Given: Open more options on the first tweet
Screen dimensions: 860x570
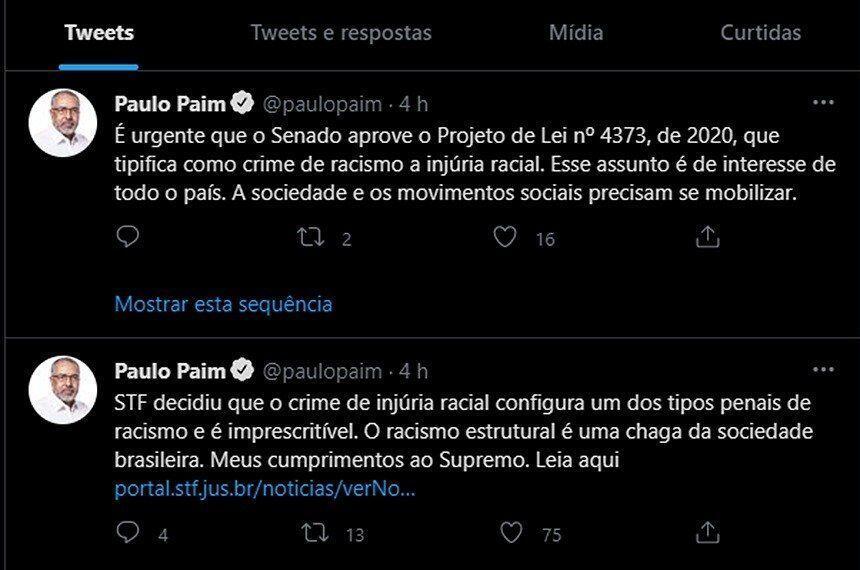Looking at the screenshot, I should (823, 102).
